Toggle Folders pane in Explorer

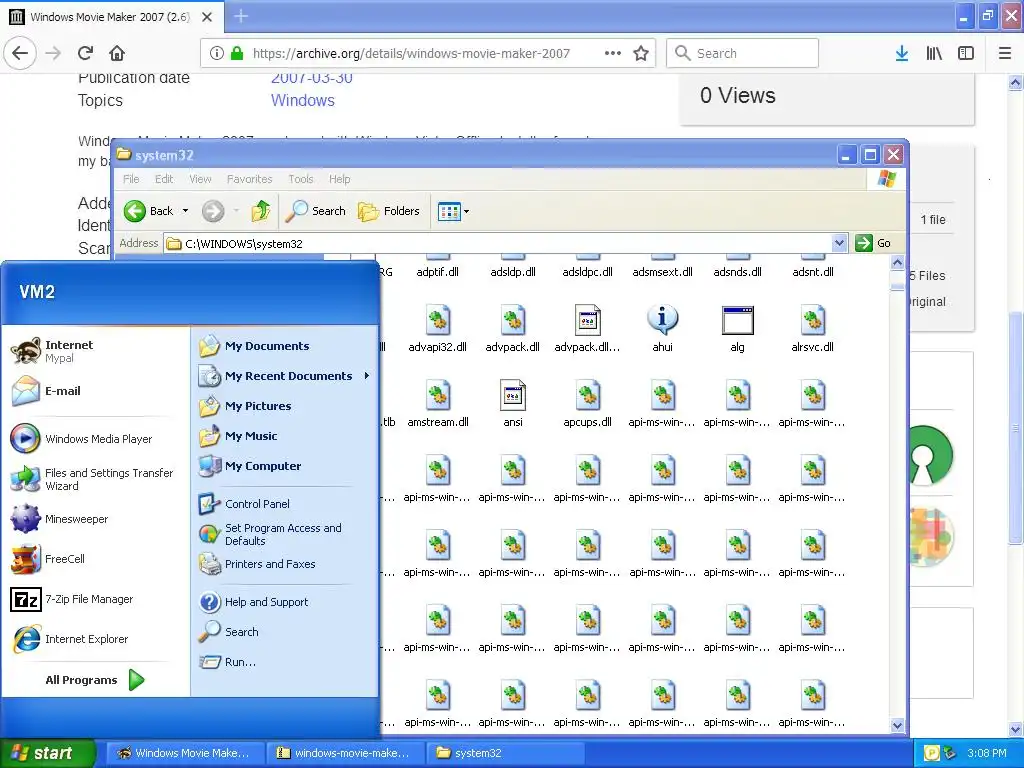389,211
